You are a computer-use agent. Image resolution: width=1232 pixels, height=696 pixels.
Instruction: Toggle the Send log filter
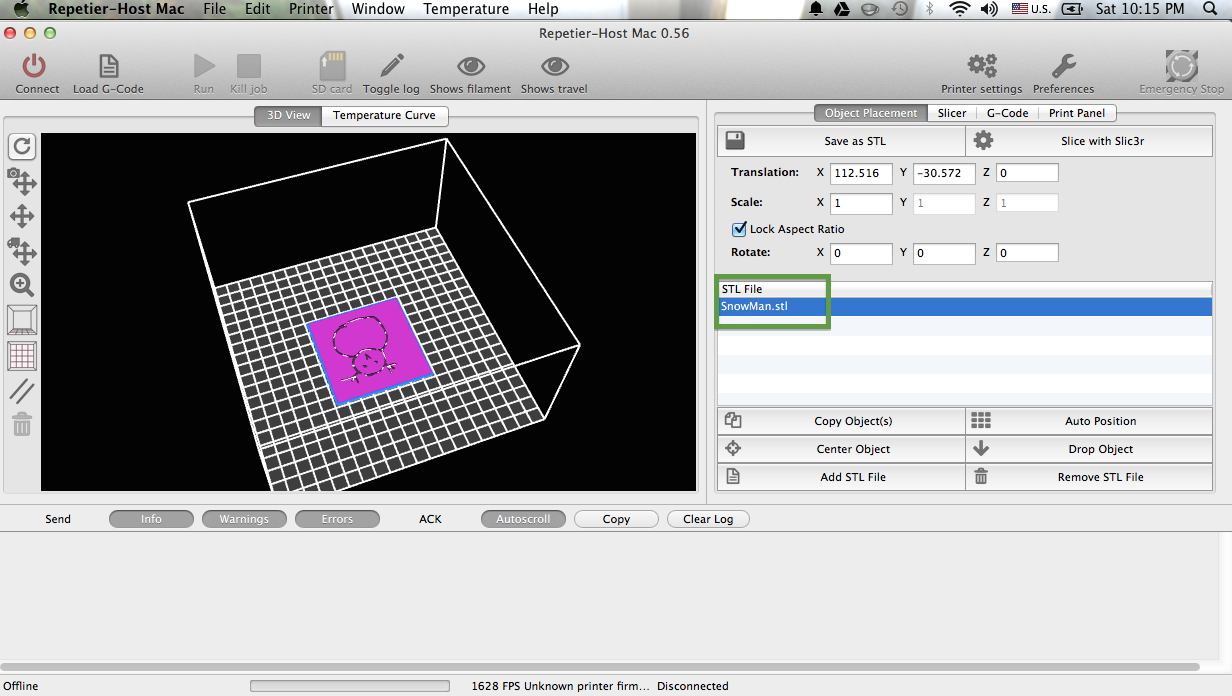[x=58, y=519]
